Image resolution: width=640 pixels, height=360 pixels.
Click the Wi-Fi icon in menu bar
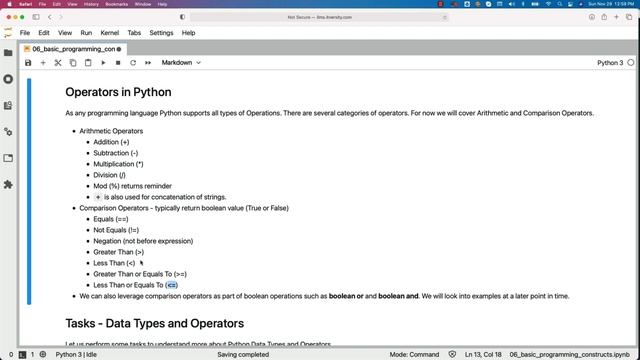[x=548, y=4]
